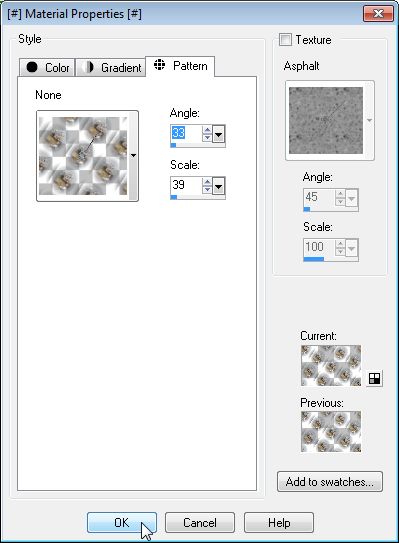Image resolution: width=399 pixels, height=543 pixels.
Task: Open the Asphalt texture thumbnail
Action: point(326,120)
